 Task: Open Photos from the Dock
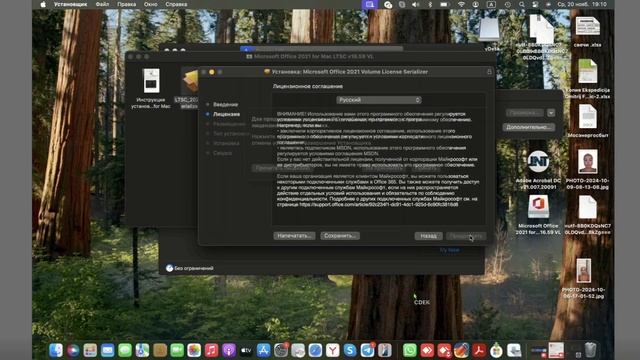pos(194,350)
